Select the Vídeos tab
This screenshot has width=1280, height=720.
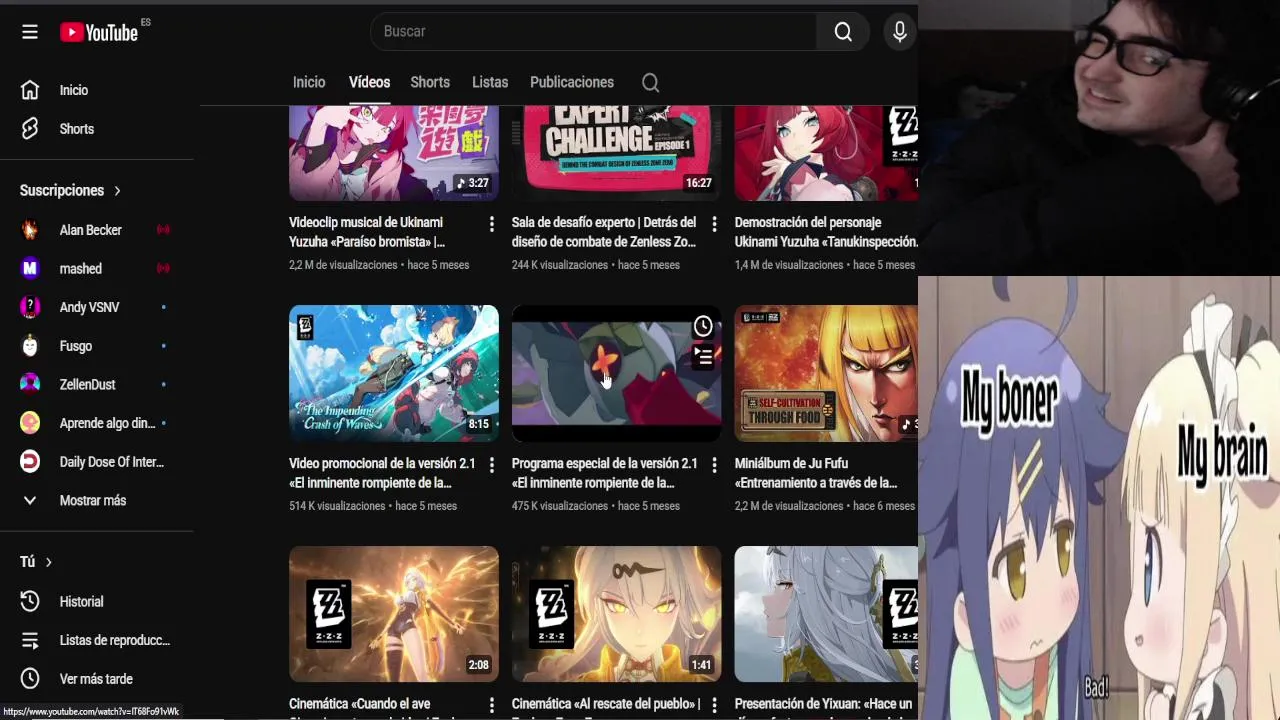369,82
